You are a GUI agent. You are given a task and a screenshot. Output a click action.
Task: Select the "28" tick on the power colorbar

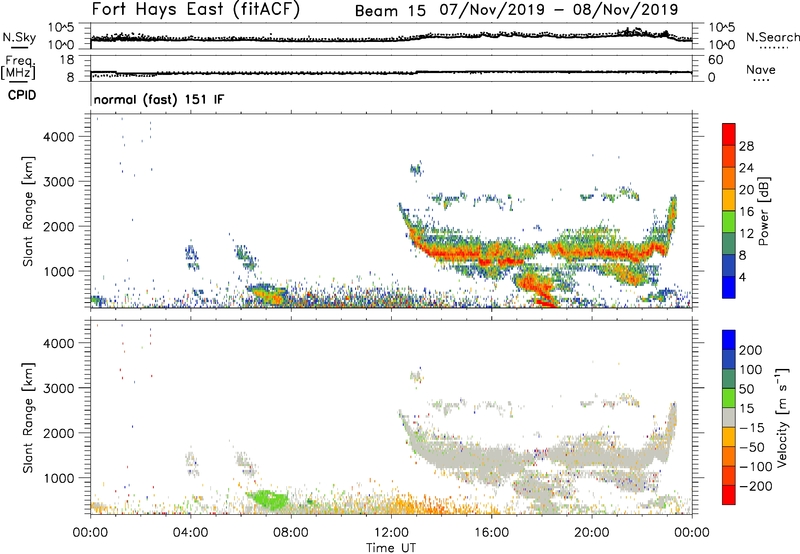pos(746,146)
